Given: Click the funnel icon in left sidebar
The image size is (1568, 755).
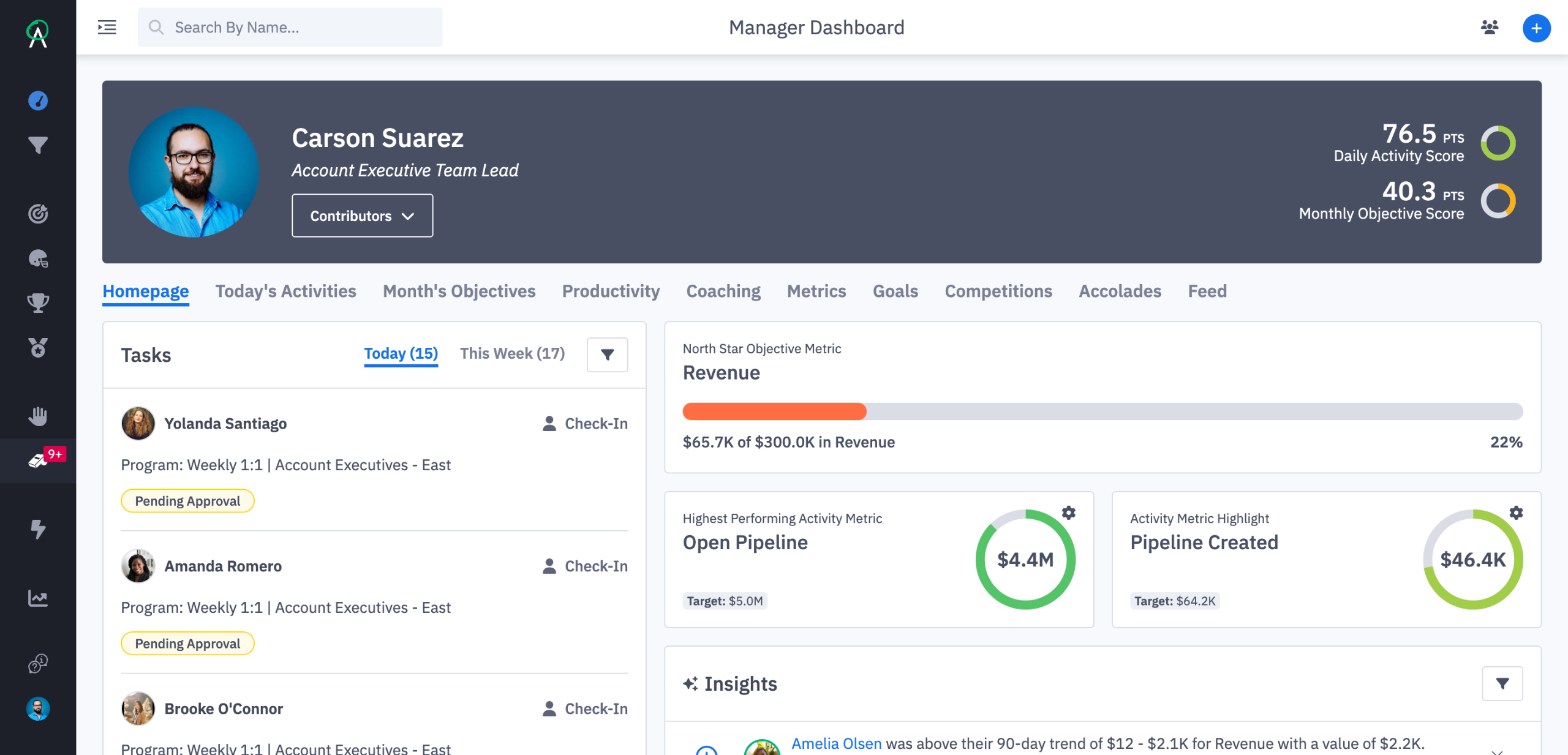Looking at the screenshot, I should coord(38,145).
